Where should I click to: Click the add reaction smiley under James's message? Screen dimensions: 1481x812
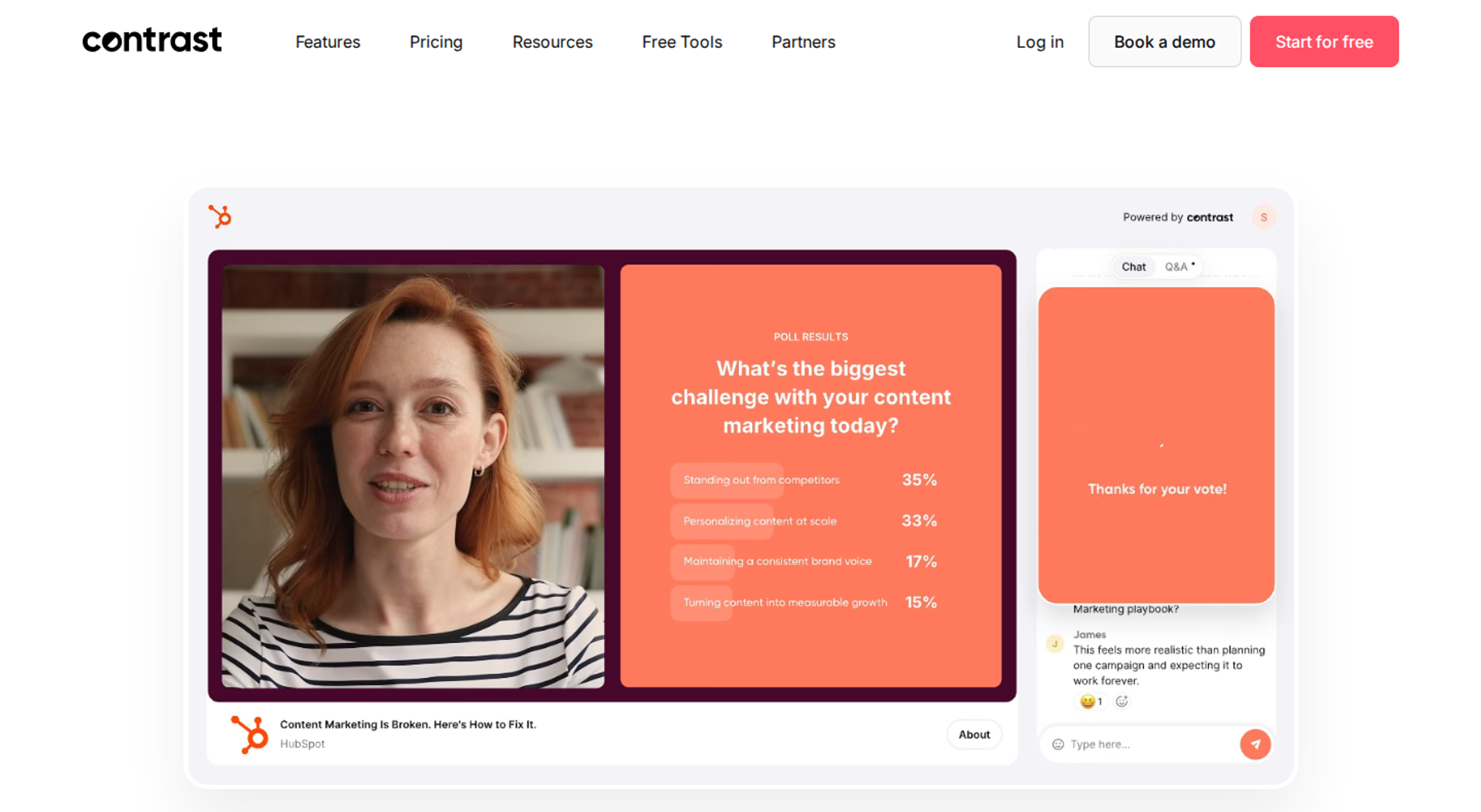click(x=1122, y=701)
